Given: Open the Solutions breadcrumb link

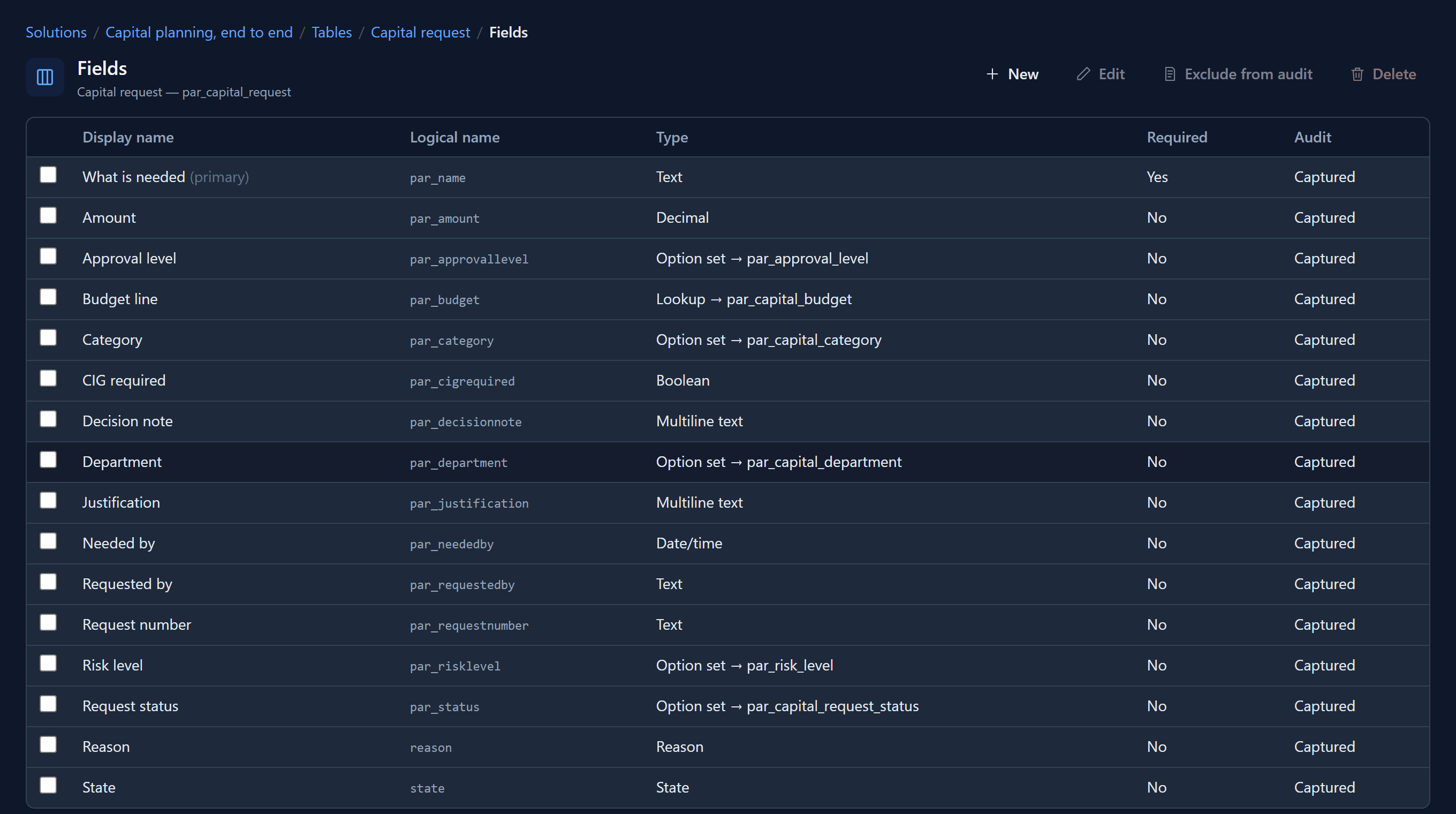Looking at the screenshot, I should point(56,32).
